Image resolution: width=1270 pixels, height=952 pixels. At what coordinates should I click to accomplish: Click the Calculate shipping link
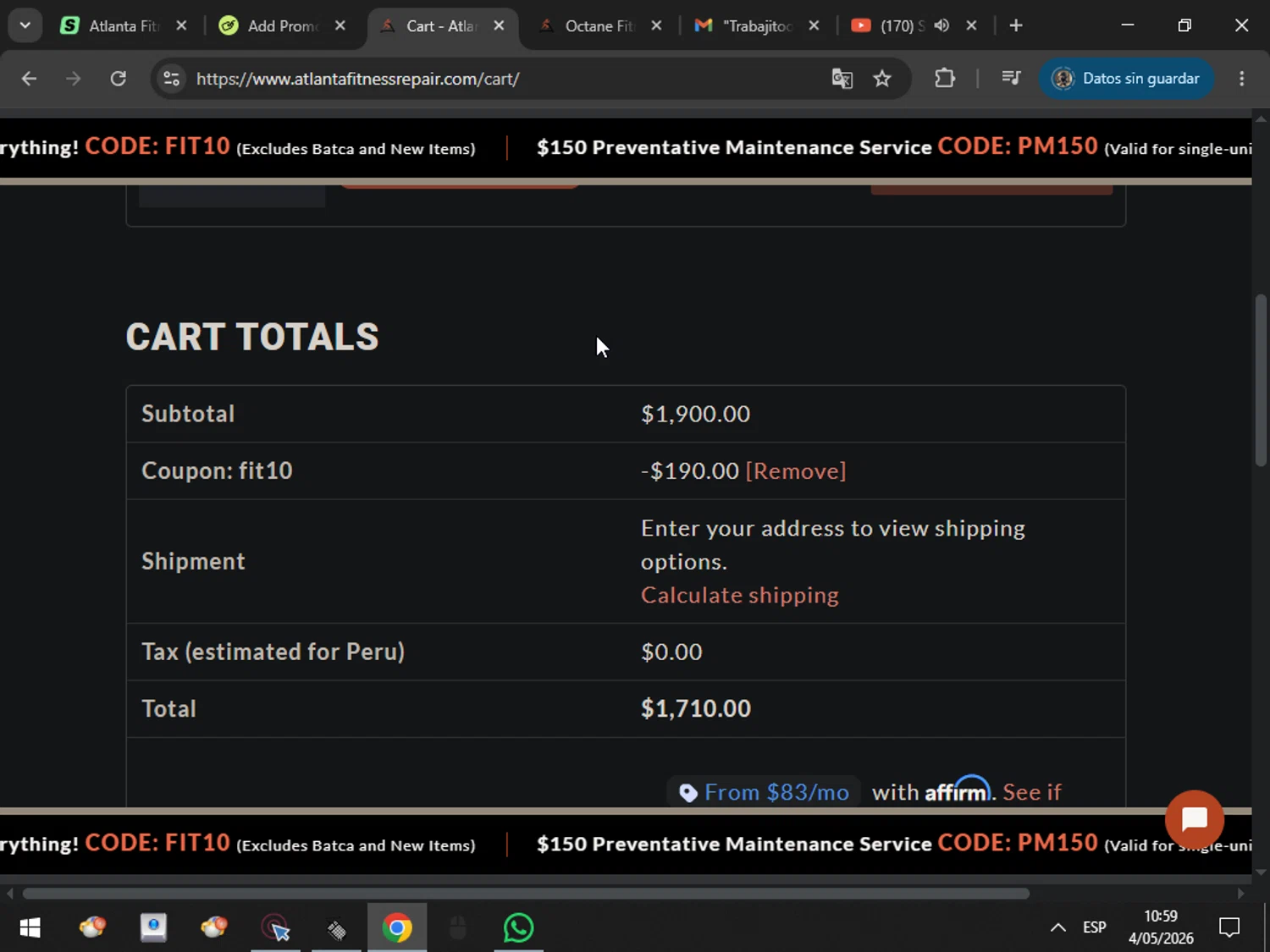click(740, 595)
